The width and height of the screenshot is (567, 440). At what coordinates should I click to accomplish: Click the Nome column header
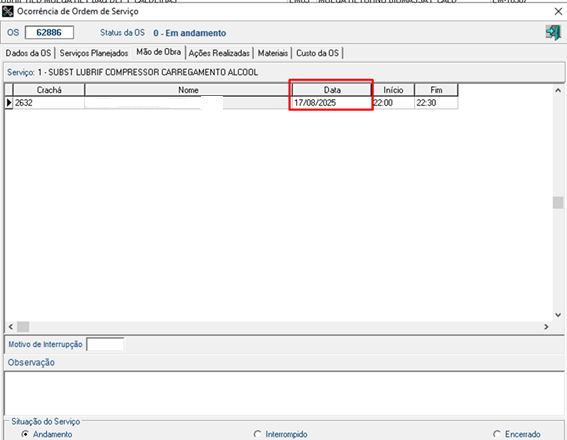coord(188,90)
